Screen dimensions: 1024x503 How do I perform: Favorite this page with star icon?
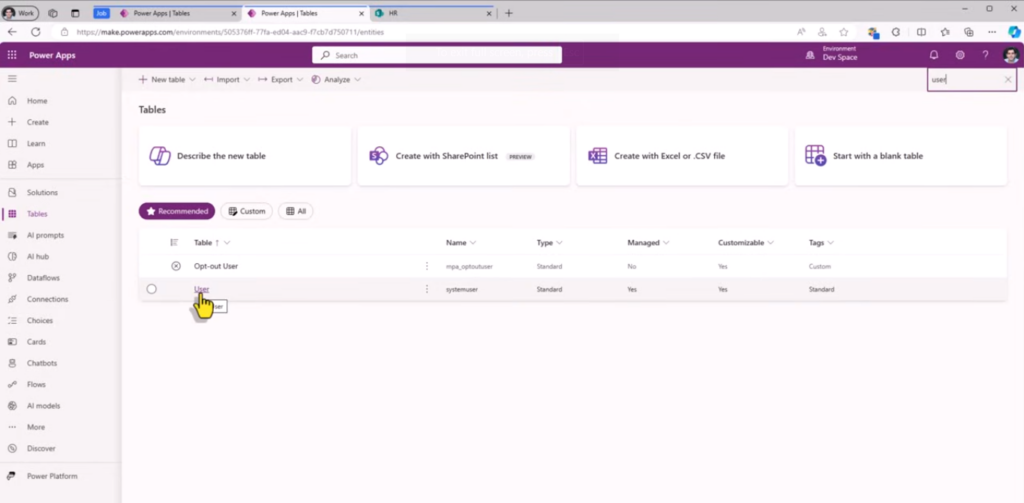point(844,31)
